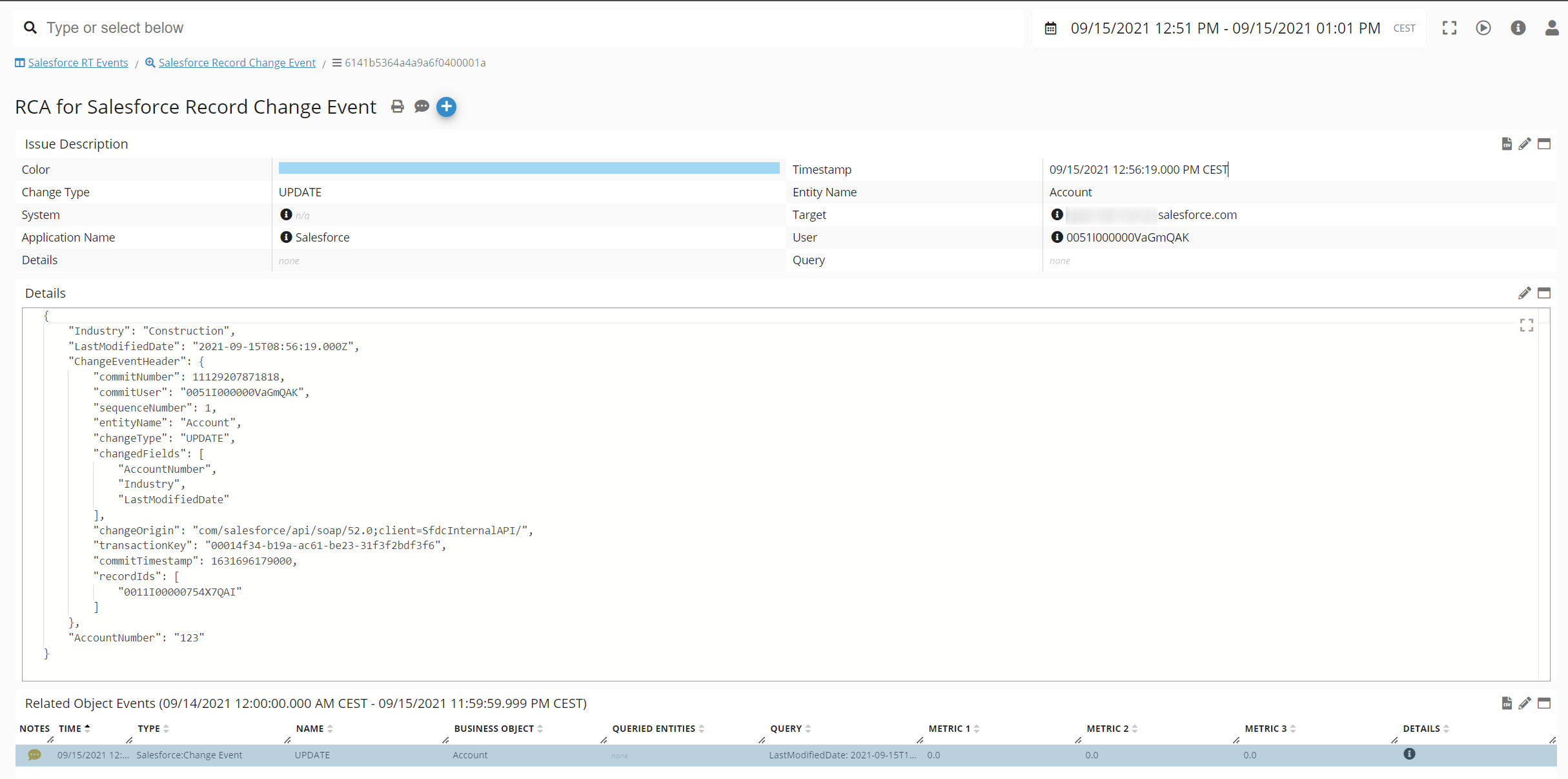This screenshot has width=1568, height=779.
Task: Expand JSON details viewer to fullscreen
Action: (1526, 326)
